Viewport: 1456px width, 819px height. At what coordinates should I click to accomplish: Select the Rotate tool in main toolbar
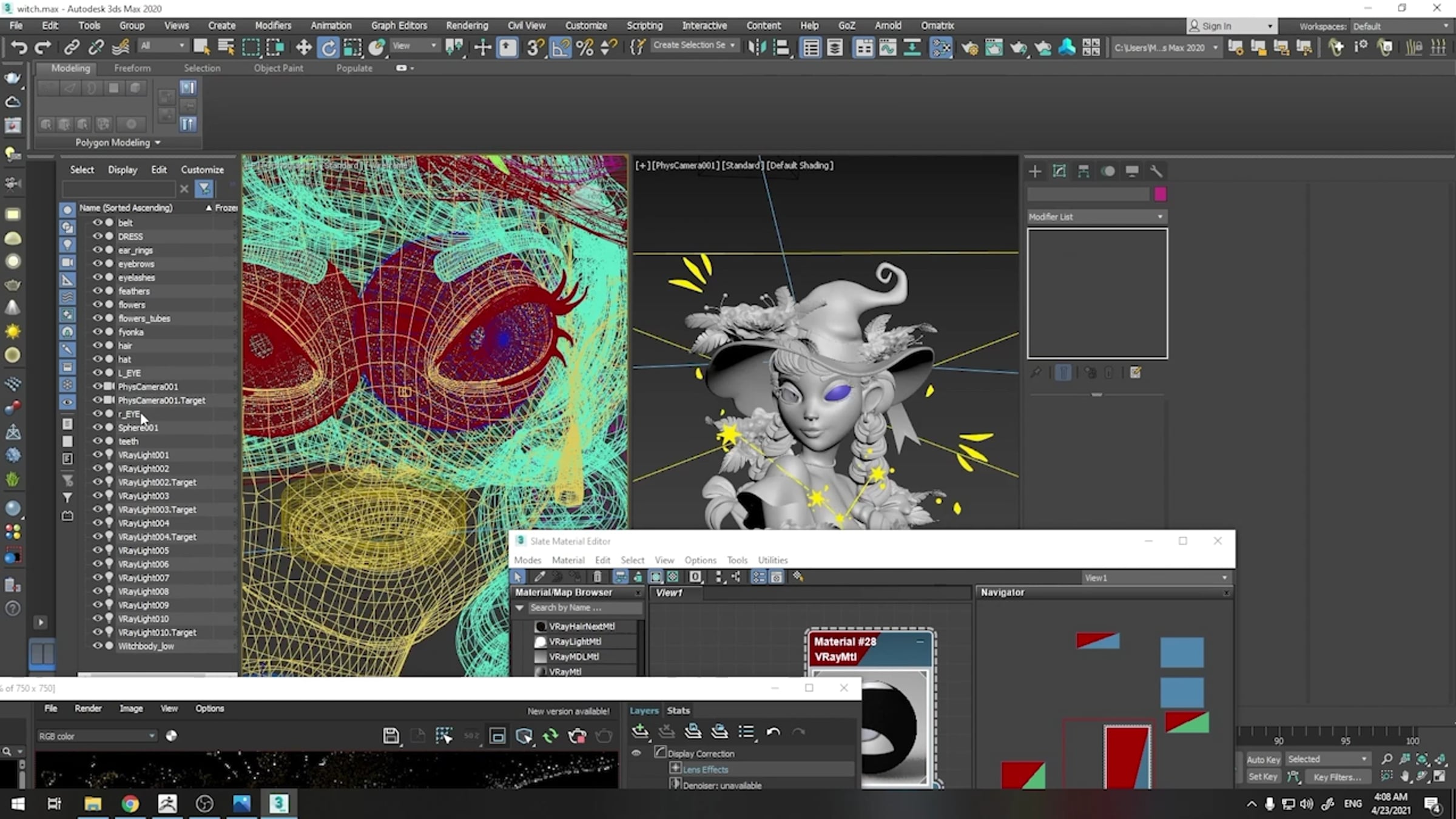[x=328, y=47]
